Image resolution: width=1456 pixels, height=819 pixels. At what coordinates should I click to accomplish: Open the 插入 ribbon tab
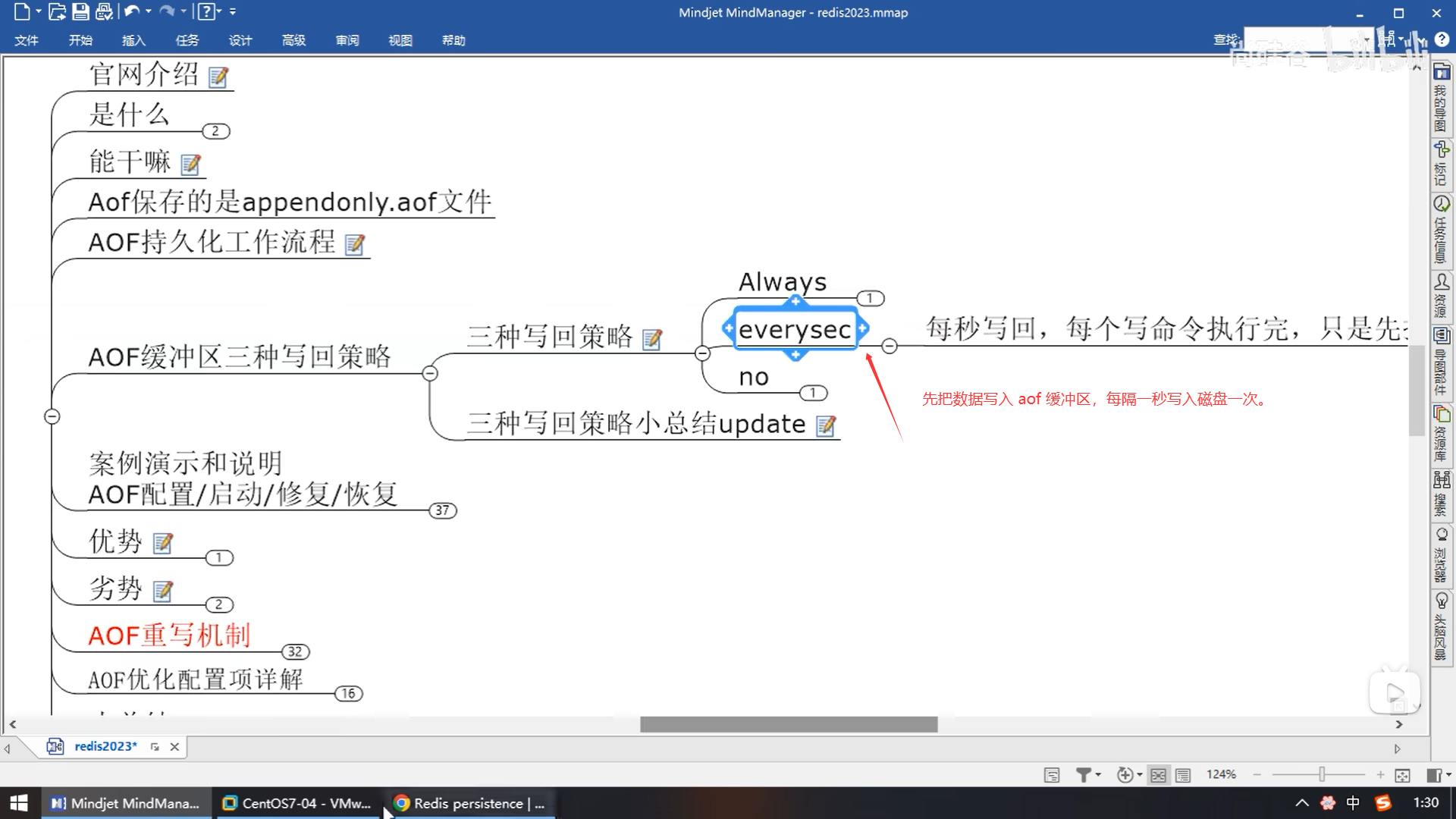pyautogui.click(x=133, y=40)
